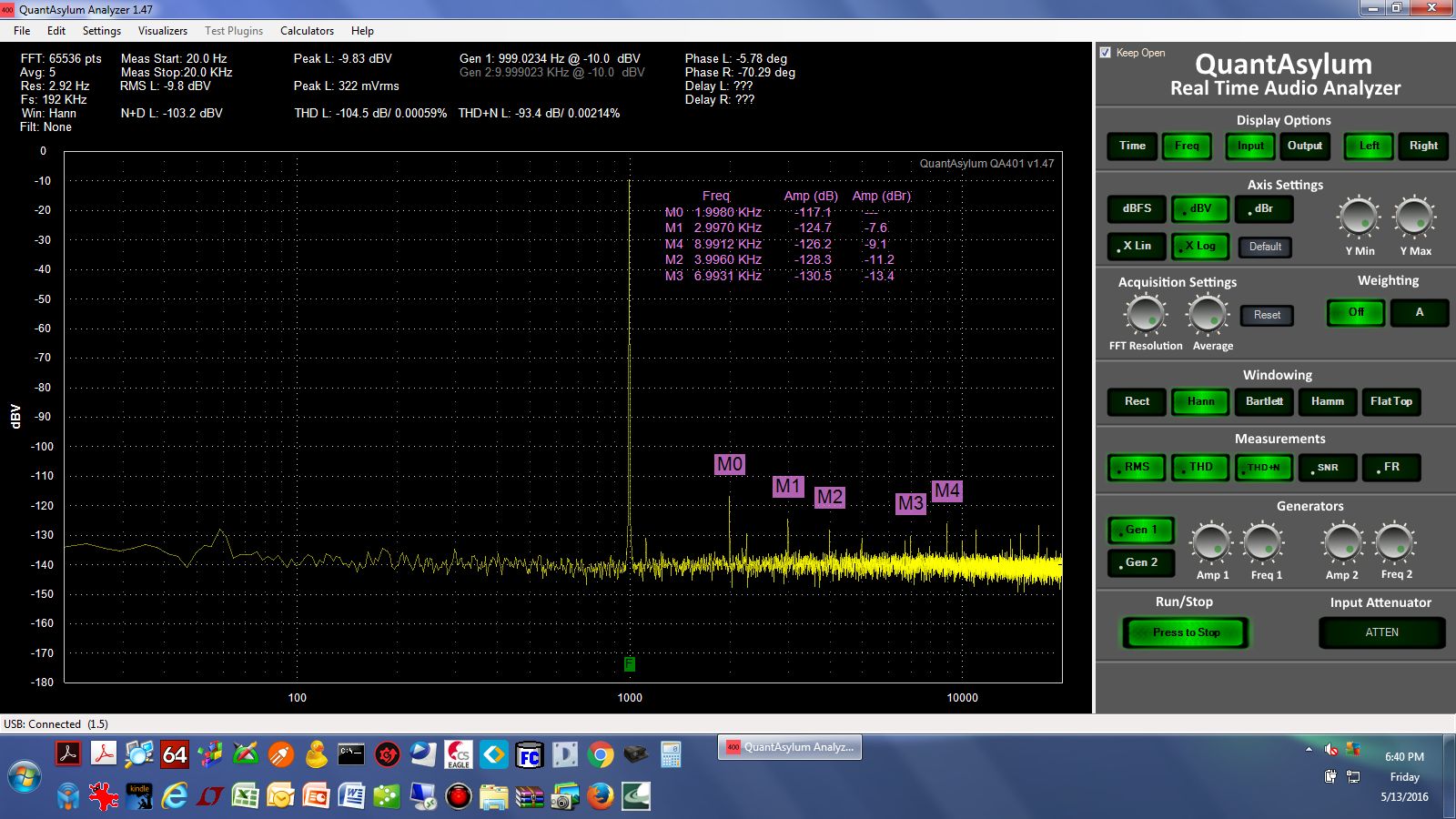
Task: Open the Visualizers menu
Action: (x=163, y=30)
